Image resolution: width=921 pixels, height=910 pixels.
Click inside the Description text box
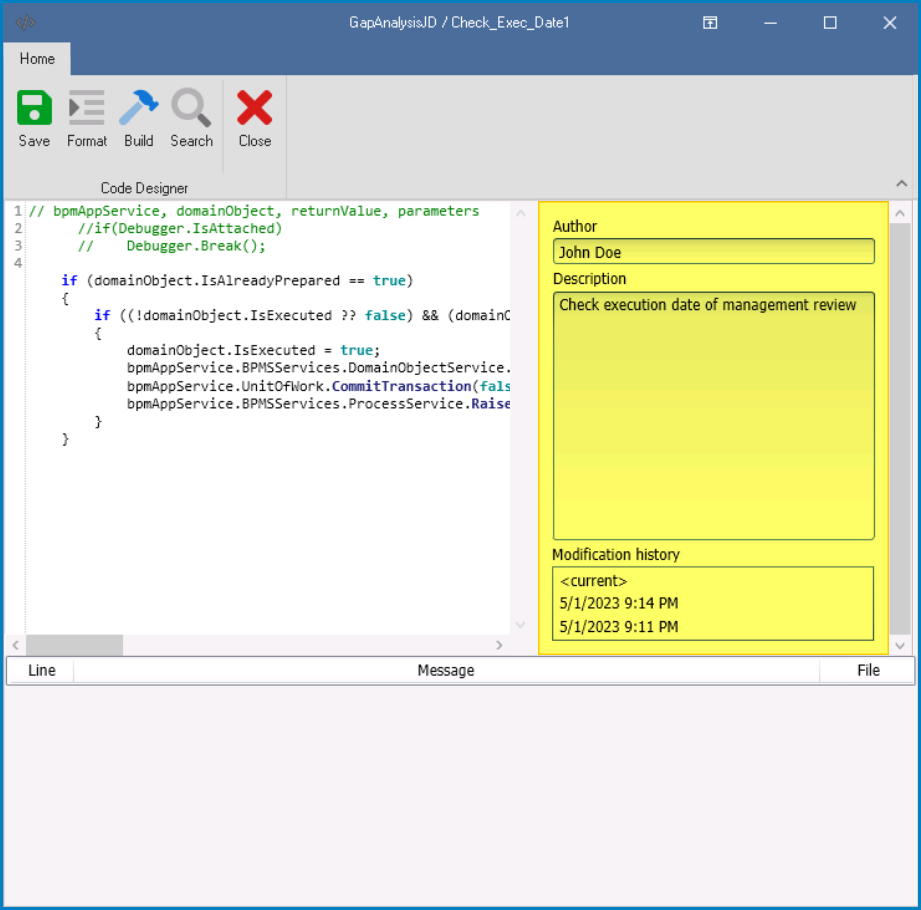point(713,415)
